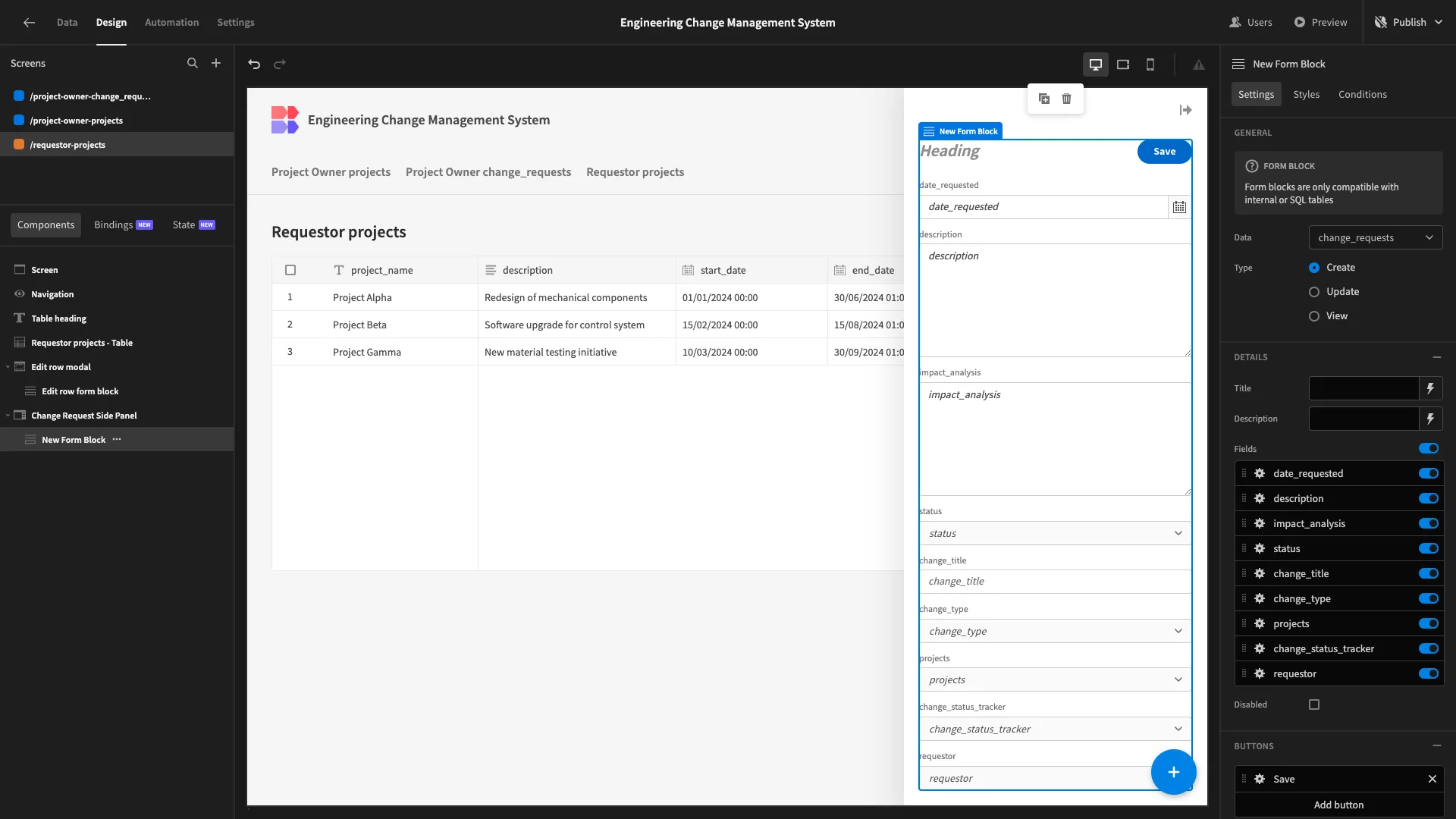Click the back arrow icon
1456x819 pixels.
(29, 22)
